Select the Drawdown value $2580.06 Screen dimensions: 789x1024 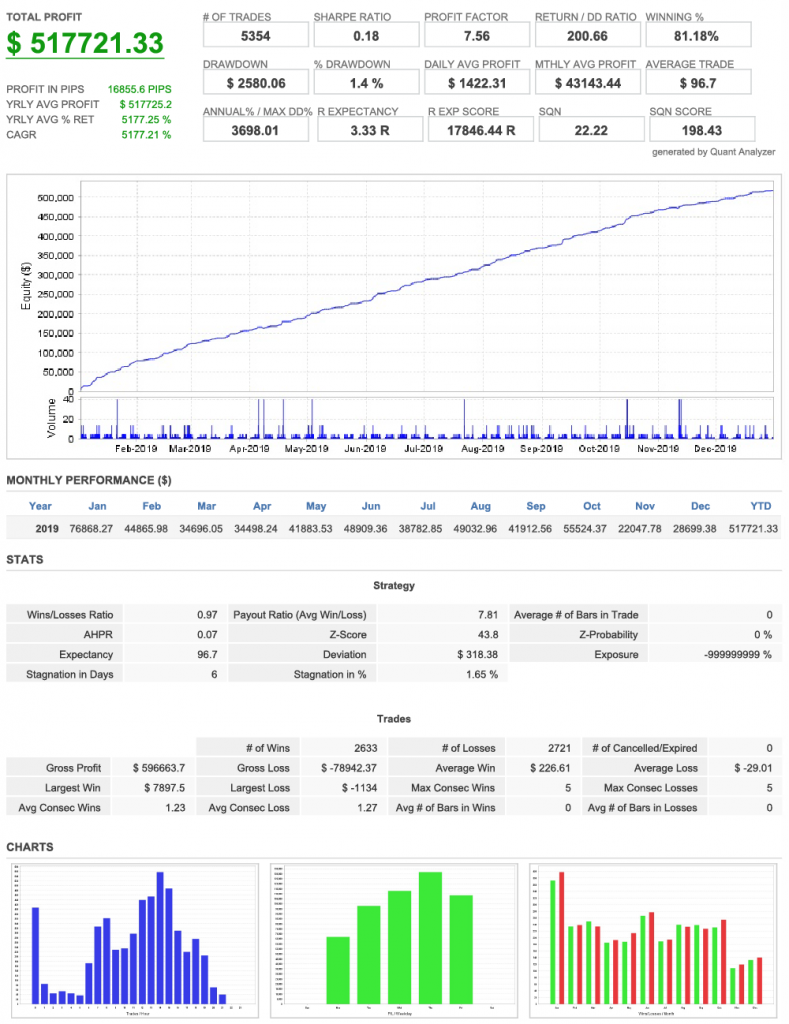[255, 83]
